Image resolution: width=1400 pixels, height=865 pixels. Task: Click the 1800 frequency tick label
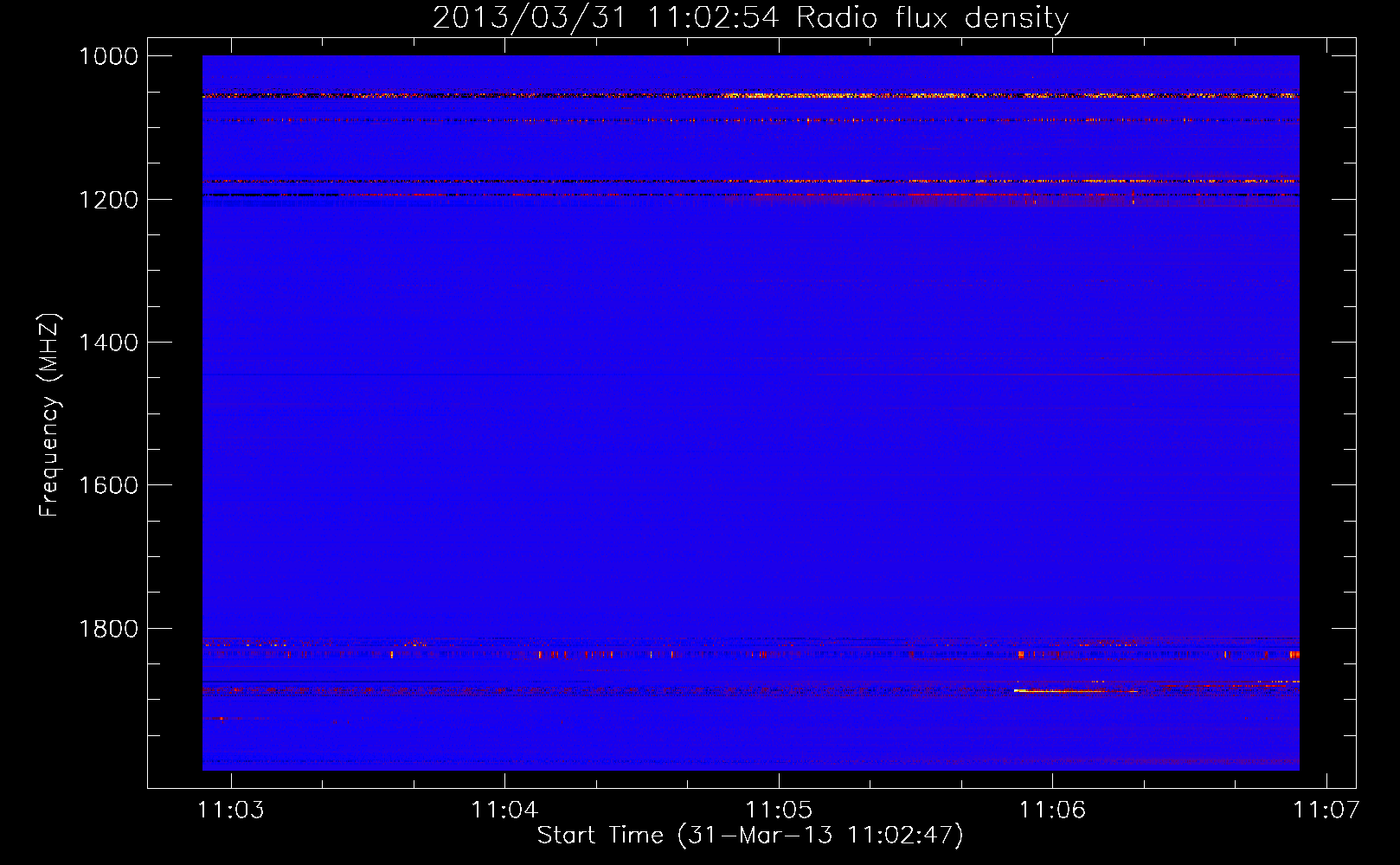pyautogui.click(x=108, y=629)
